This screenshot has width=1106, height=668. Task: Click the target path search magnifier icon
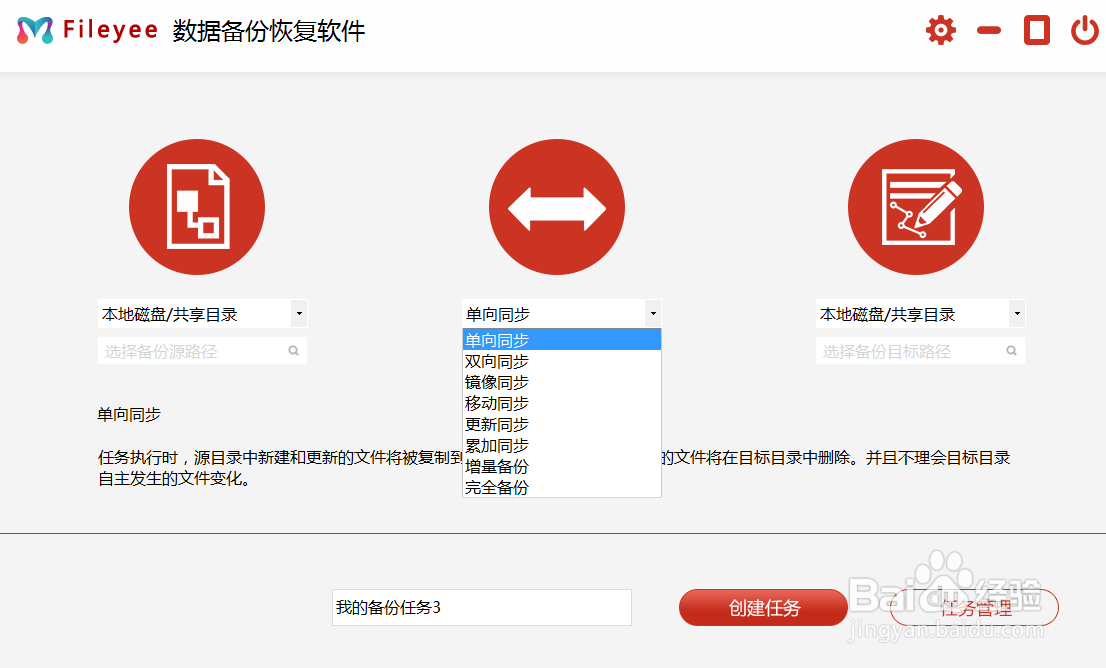1011,351
